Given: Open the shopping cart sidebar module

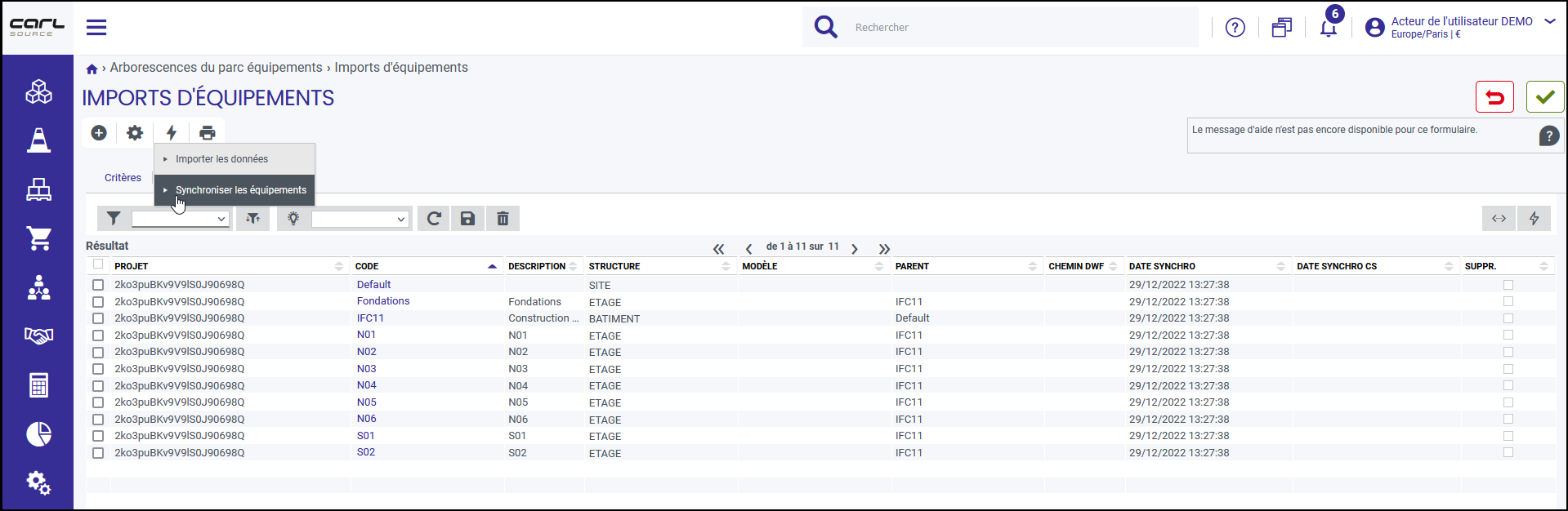Looking at the screenshot, I should 38,238.
